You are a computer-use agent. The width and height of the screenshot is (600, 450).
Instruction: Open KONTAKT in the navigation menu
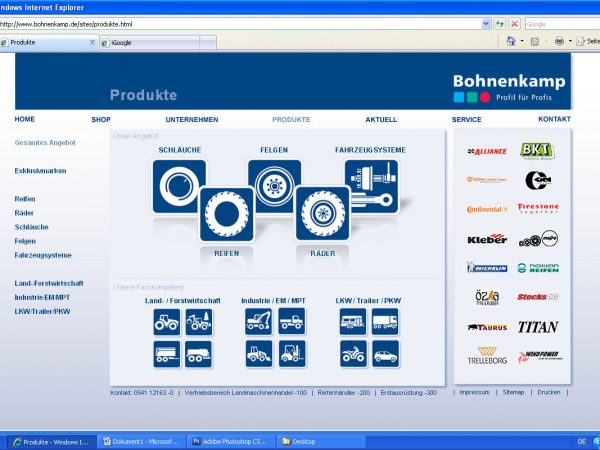[x=554, y=119]
